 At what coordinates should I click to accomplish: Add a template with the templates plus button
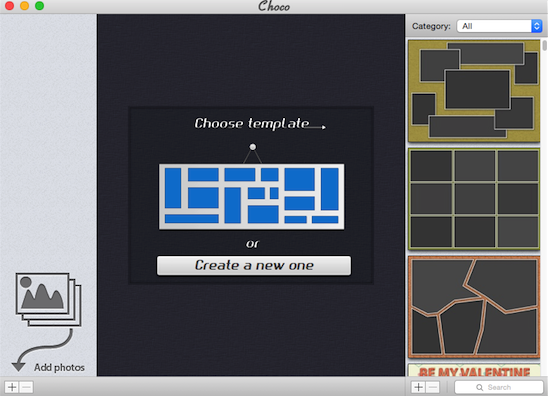418,387
